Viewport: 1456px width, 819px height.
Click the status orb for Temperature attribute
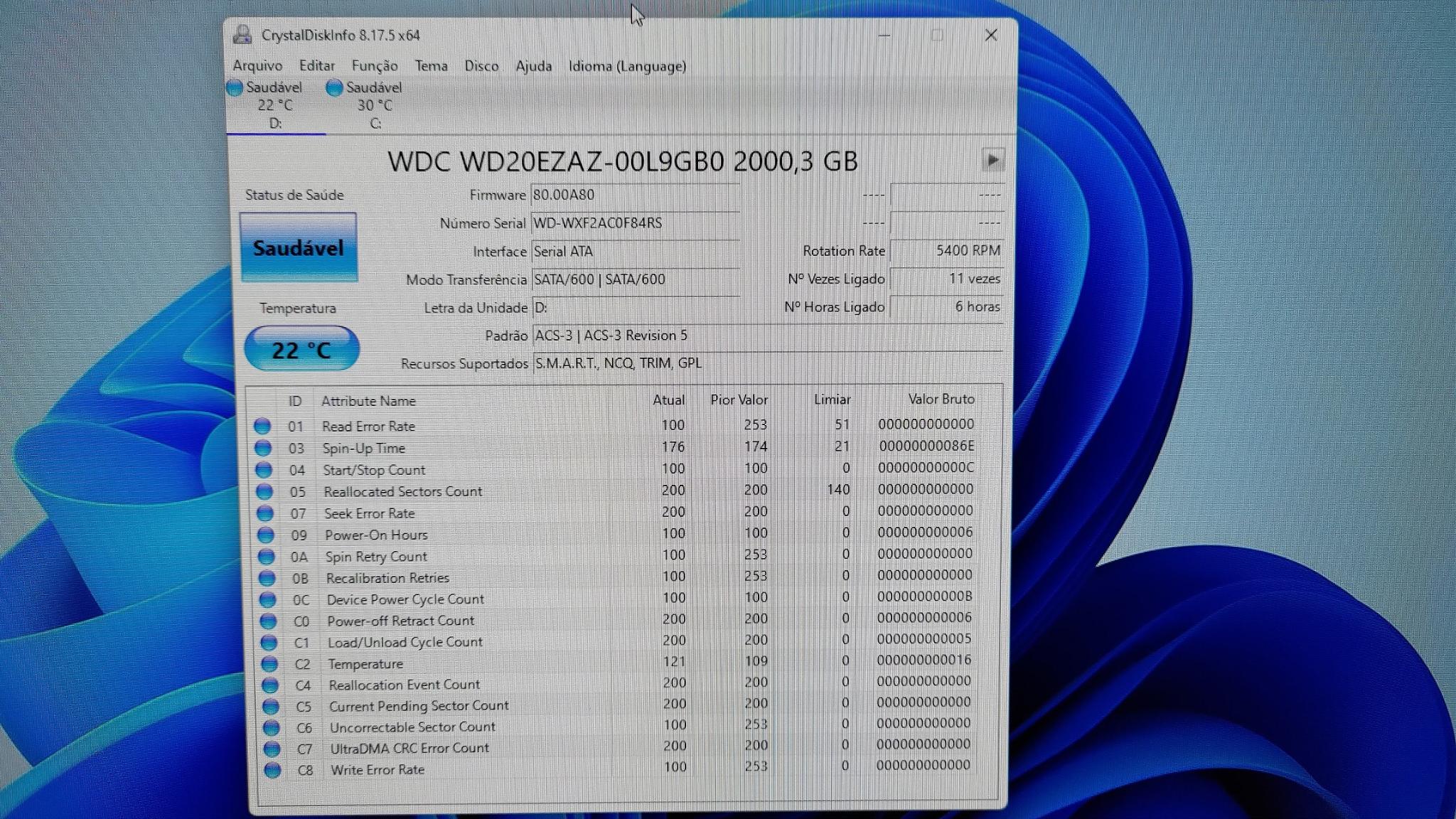(269, 664)
